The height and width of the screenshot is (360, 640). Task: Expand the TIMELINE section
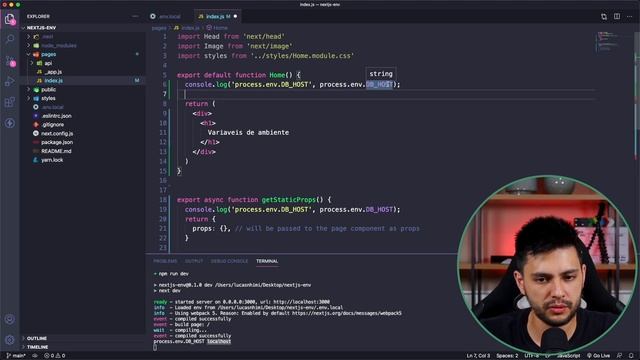(x=37, y=347)
